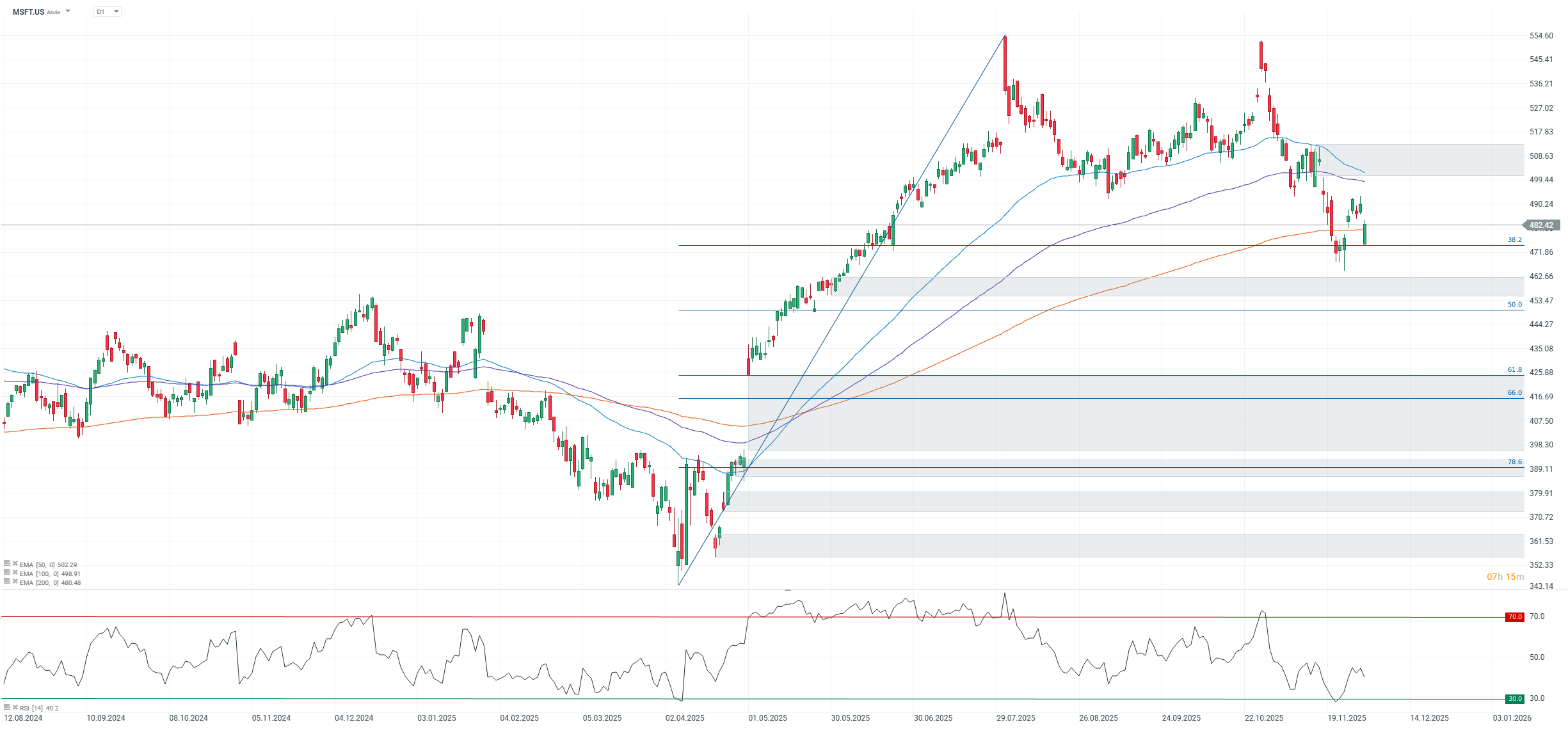Expand the MSFT.US symbol dropdown arrow

pos(68,12)
